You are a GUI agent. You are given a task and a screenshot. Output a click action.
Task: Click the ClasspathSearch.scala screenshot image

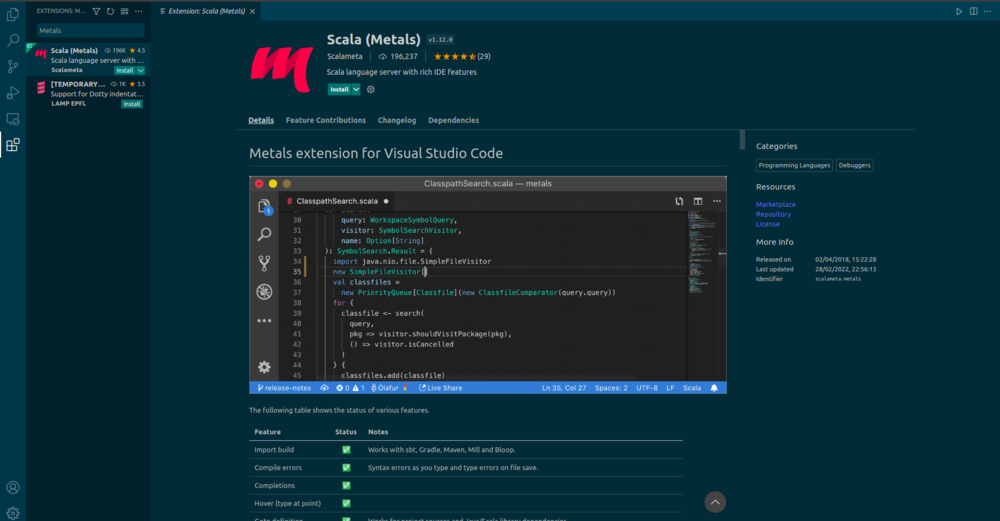pos(488,285)
